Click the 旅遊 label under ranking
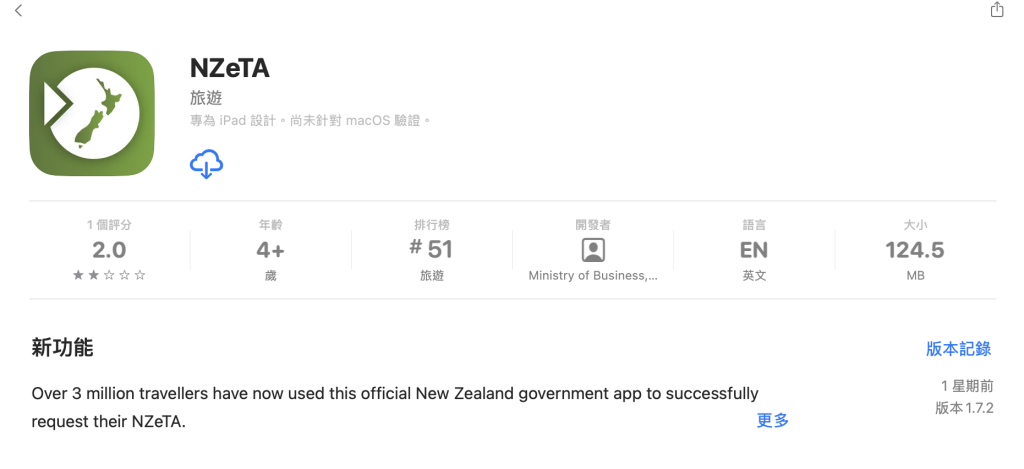Viewport: 1024px width, 469px height. 432,276
